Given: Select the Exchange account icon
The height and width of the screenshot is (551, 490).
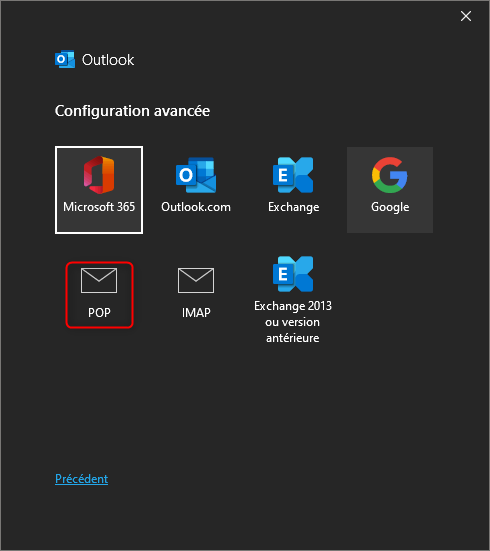Looking at the screenshot, I should coord(293,175).
